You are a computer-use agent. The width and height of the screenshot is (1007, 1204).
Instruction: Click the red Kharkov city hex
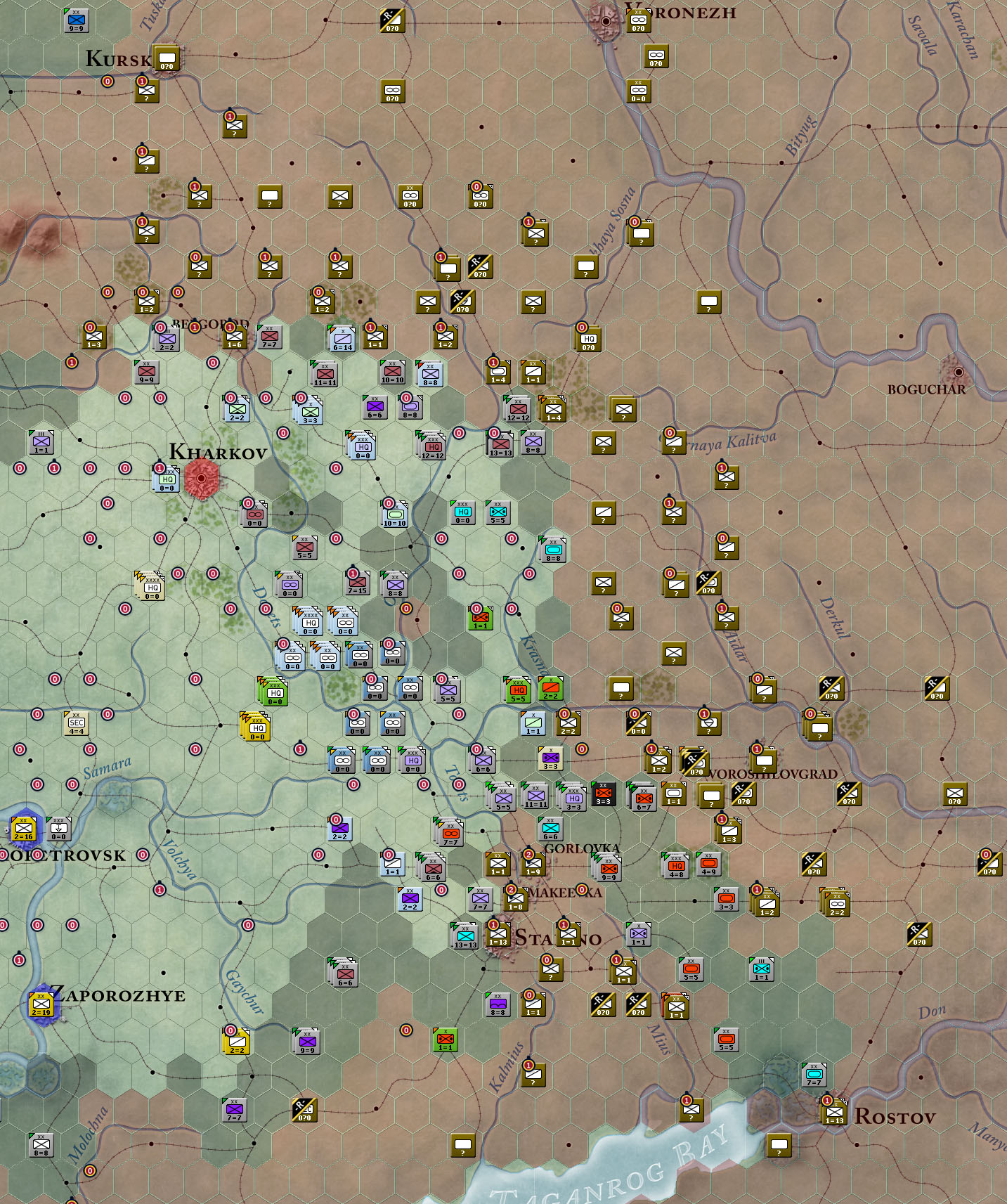[x=202, y=479]
